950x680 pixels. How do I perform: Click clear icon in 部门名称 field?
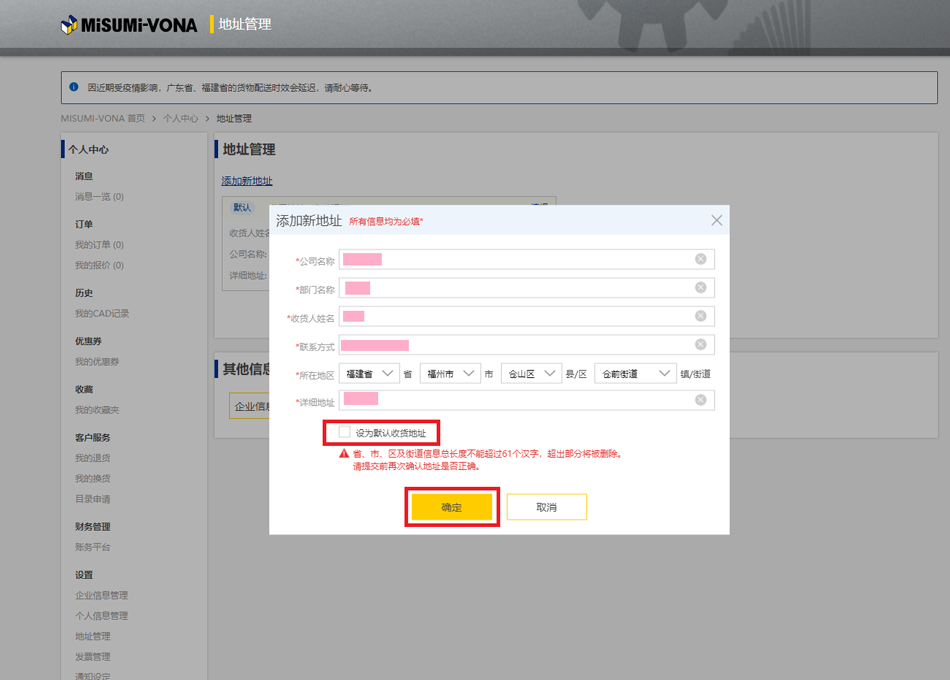pos(700,288)
